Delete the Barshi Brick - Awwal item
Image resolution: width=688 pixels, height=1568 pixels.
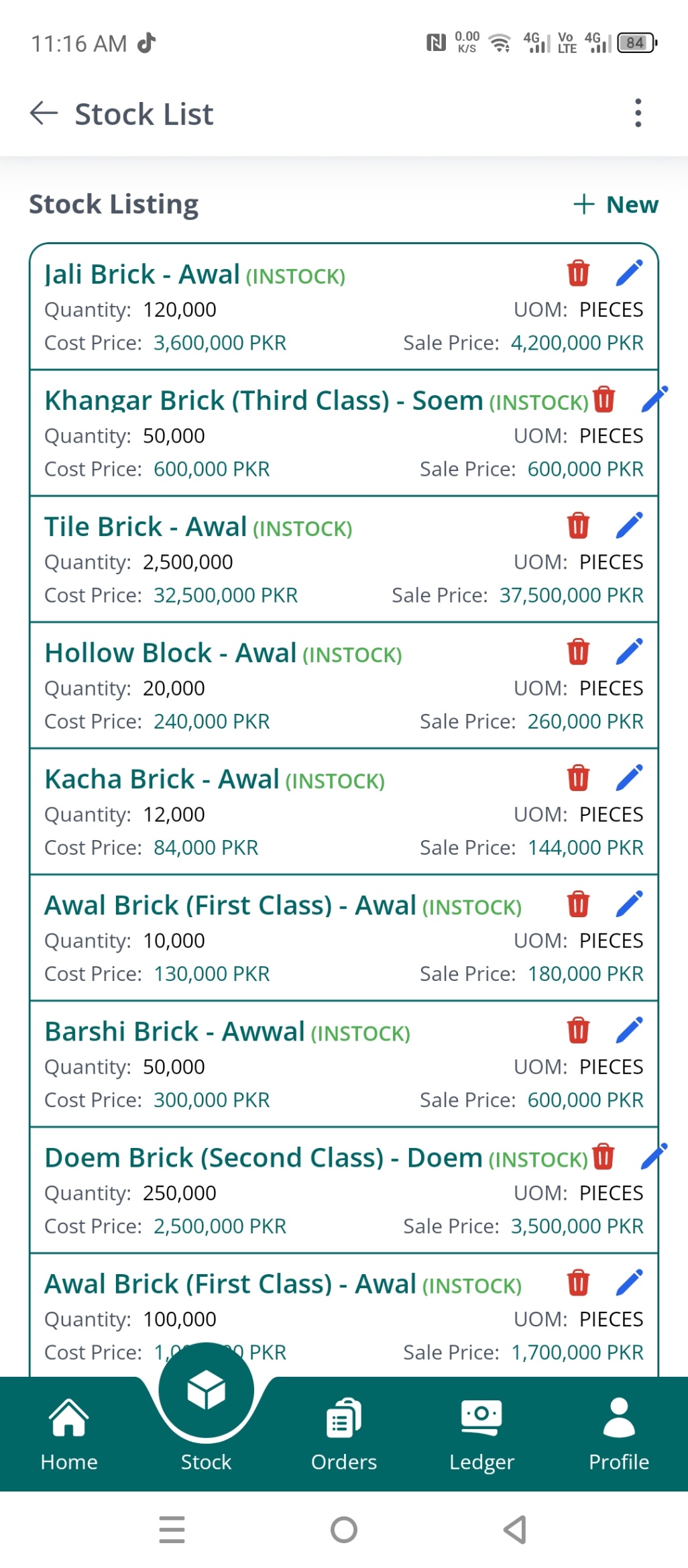point(578,1030)
